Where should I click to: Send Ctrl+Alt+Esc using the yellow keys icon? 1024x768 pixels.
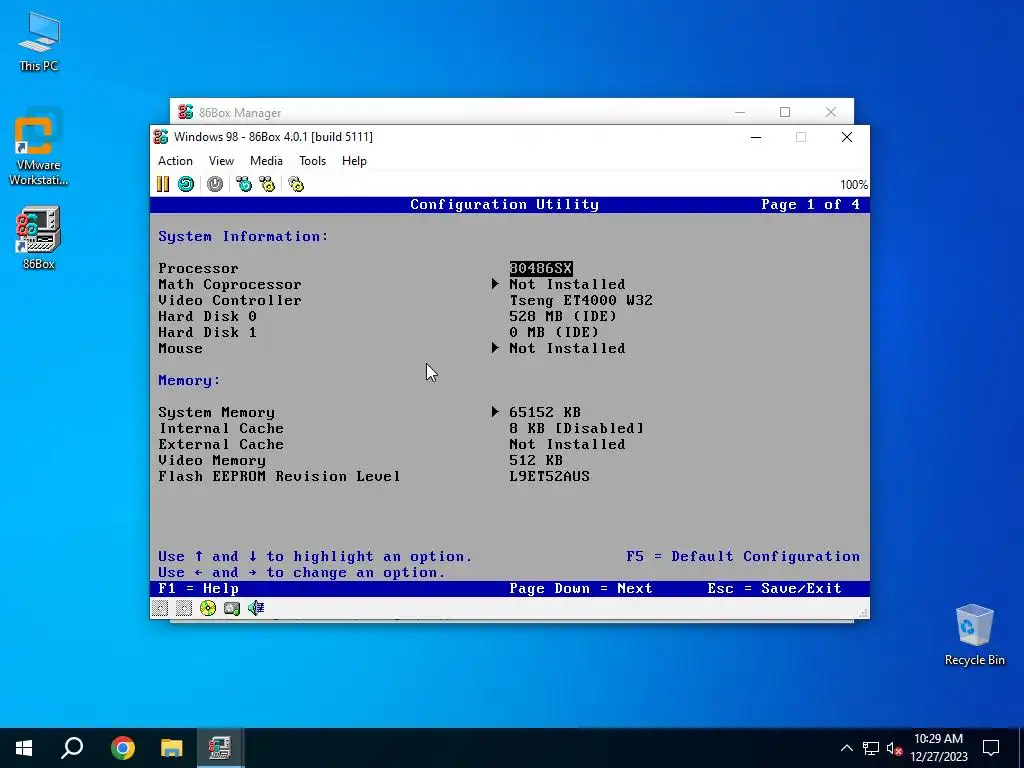click(x=267, y=184)
